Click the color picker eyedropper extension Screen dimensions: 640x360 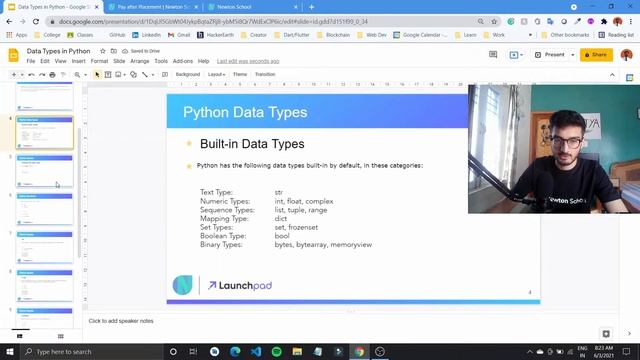[578, 21]
